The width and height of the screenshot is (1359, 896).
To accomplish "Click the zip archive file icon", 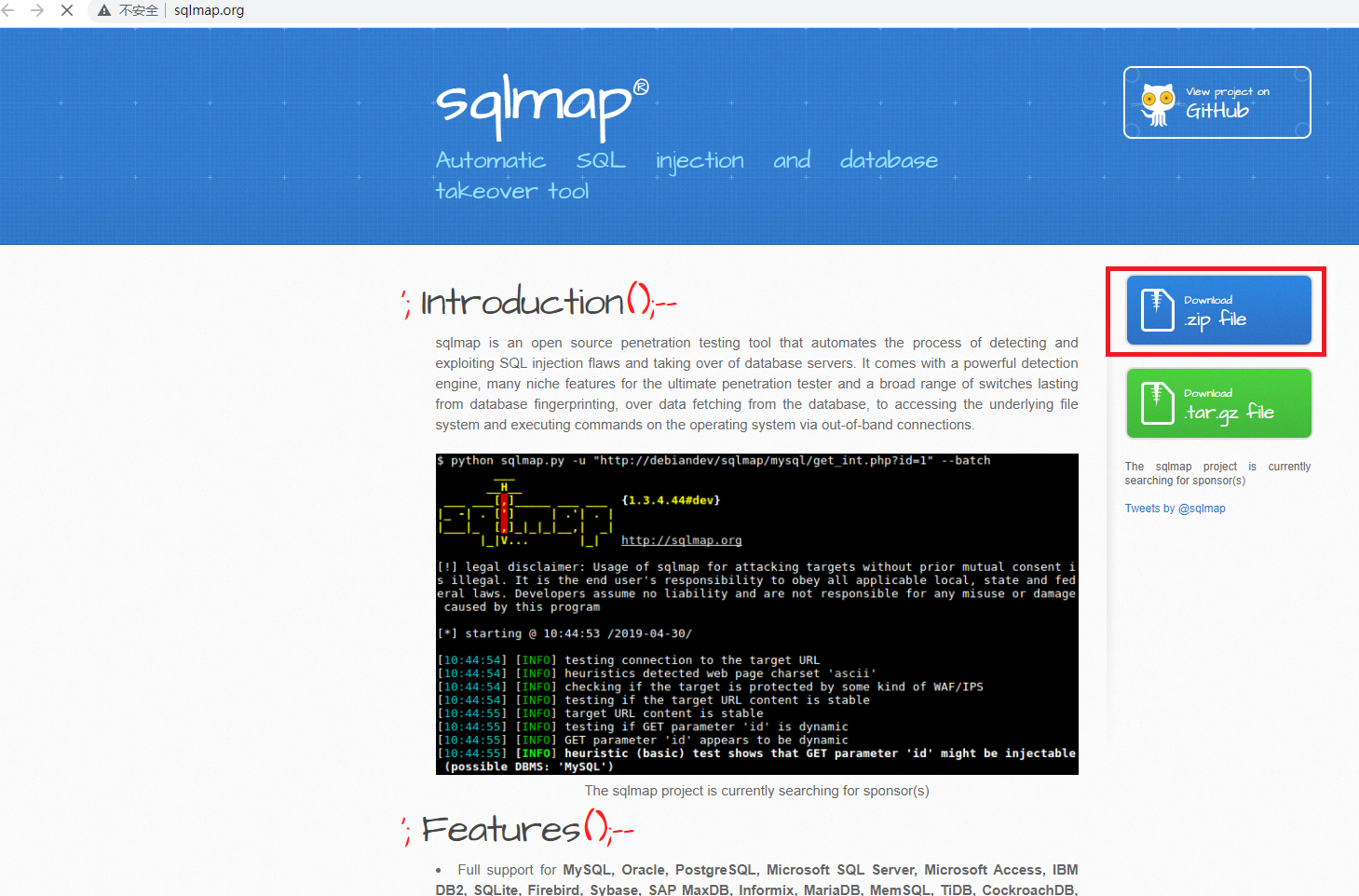I will click(x=1157, y=310).
